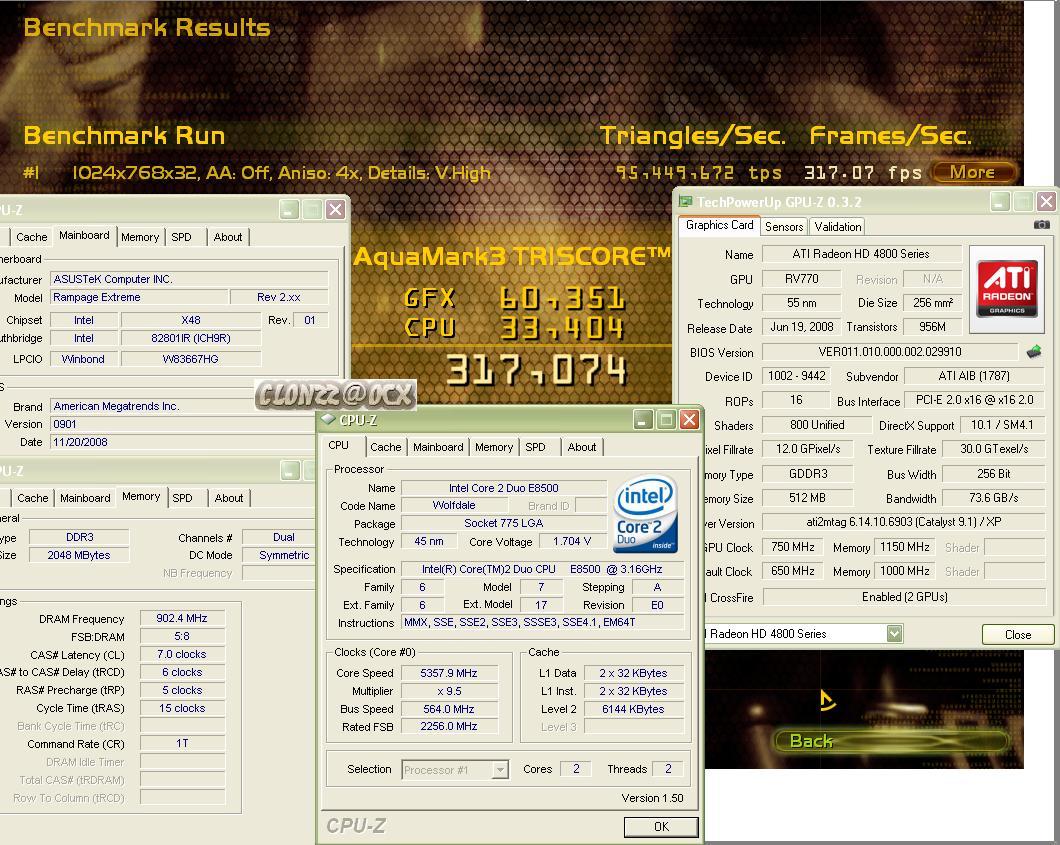Click the Rated FSB value 2256.0 MHz
This screenshot has width=1060, height=845.
click(449, 726)
